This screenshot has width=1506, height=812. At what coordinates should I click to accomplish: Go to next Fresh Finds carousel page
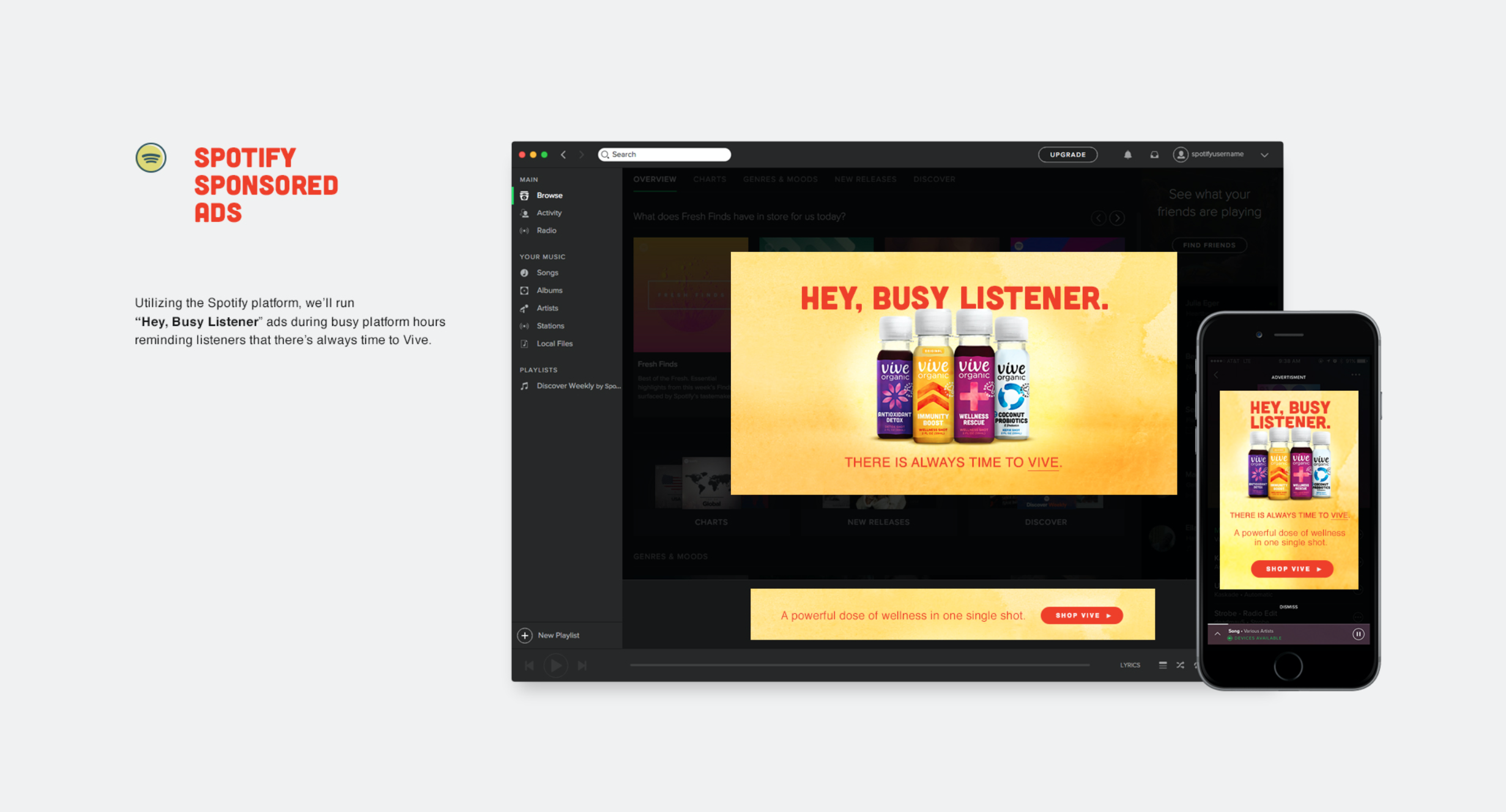pyautogui.click(x=1117, y=218)
